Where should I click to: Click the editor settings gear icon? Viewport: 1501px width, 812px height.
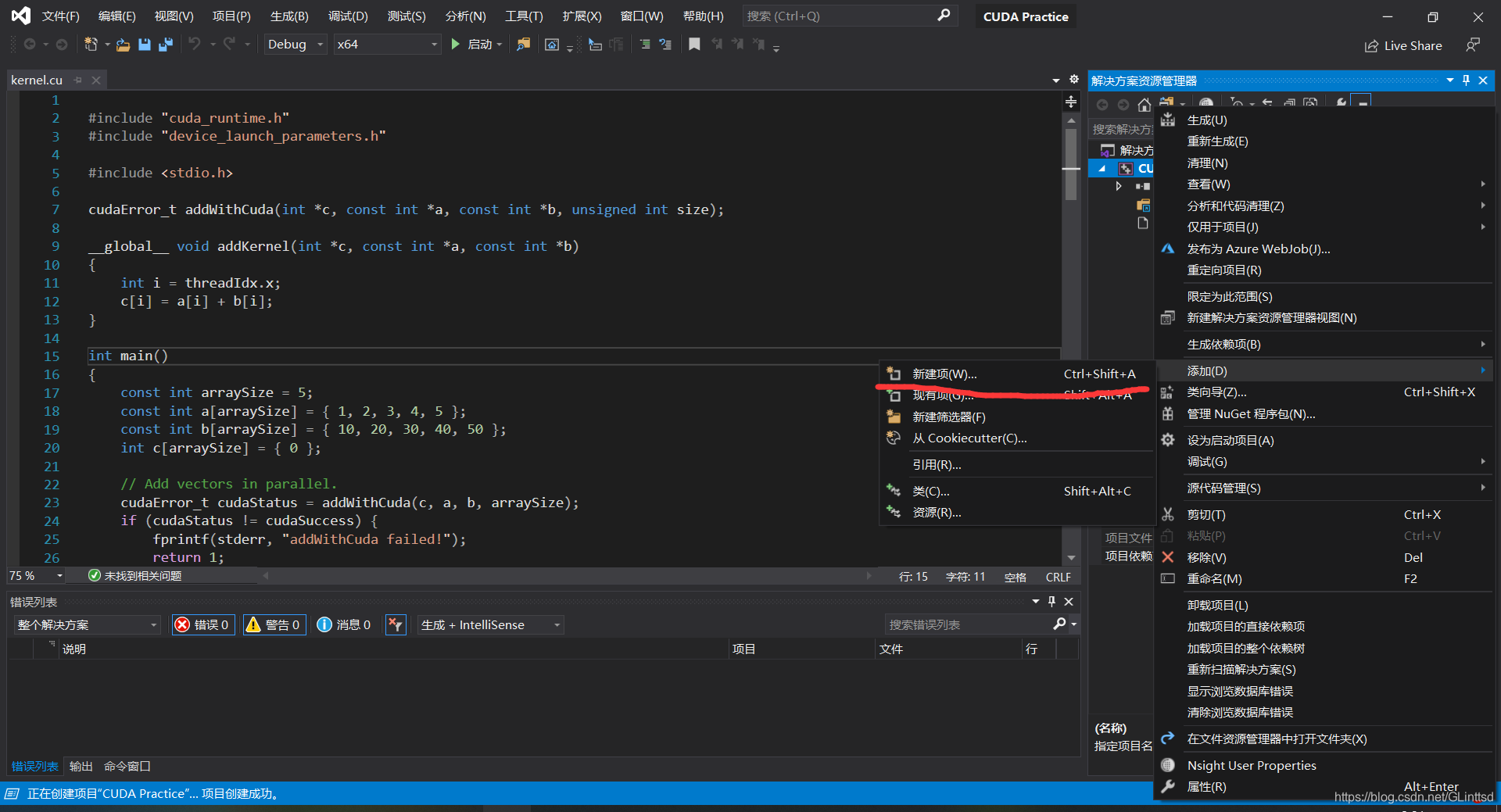click(1074, 79)
